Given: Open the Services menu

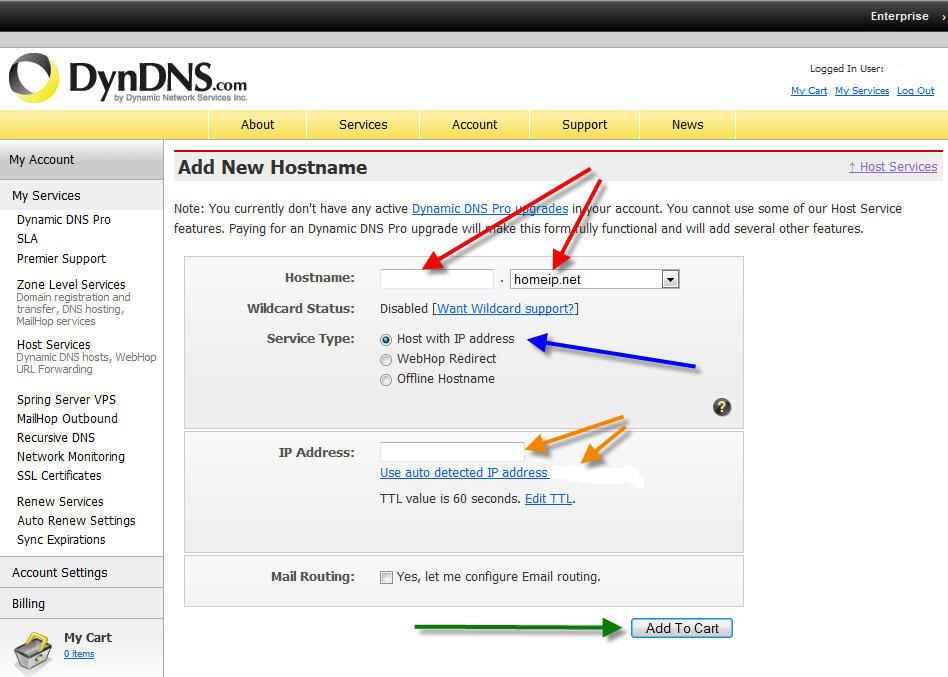Looking at the screenshot, I should (x=363, y=125).
